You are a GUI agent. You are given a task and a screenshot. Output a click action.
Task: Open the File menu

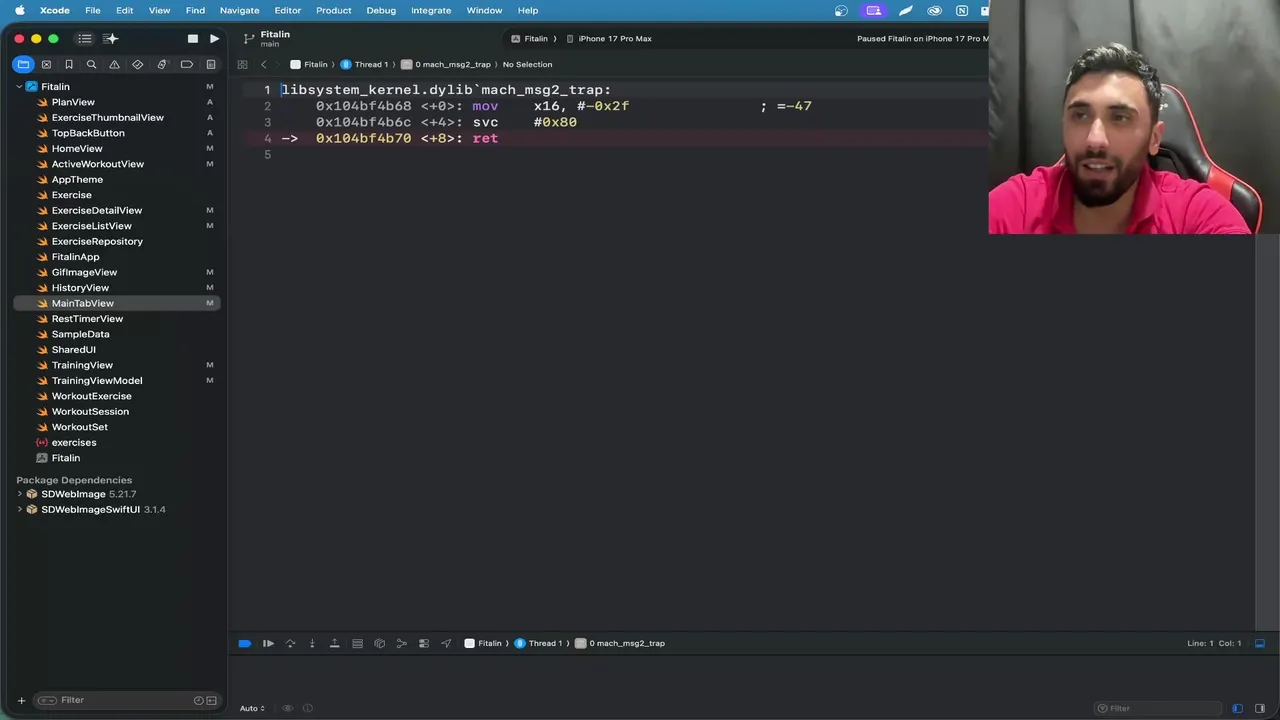[92, 10]
